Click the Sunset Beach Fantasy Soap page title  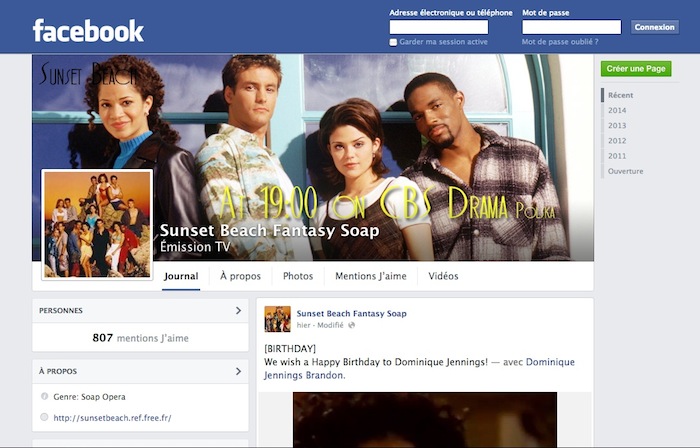[269, 230]
